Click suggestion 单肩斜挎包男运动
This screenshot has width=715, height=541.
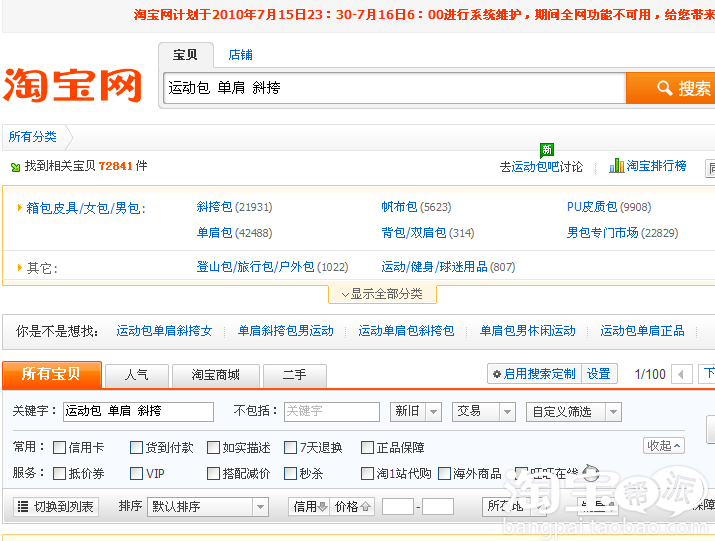(285, 331)
